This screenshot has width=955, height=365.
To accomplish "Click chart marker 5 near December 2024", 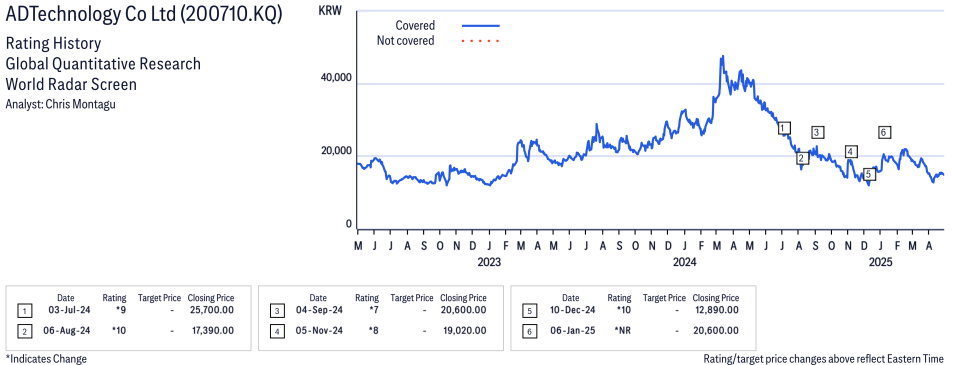I will (x=869, y=175).
